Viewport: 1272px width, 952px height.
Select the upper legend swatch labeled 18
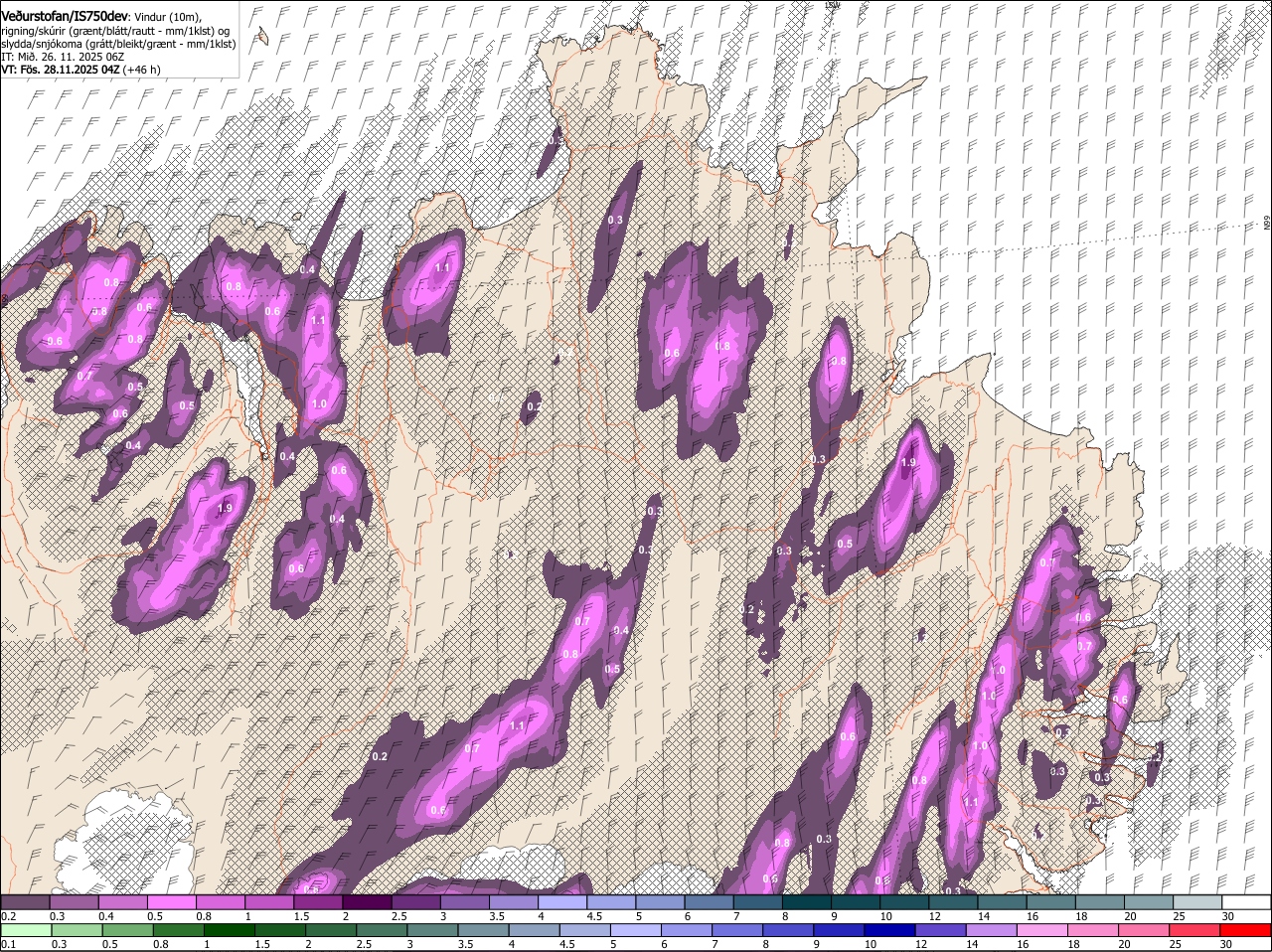[1100, 901]
